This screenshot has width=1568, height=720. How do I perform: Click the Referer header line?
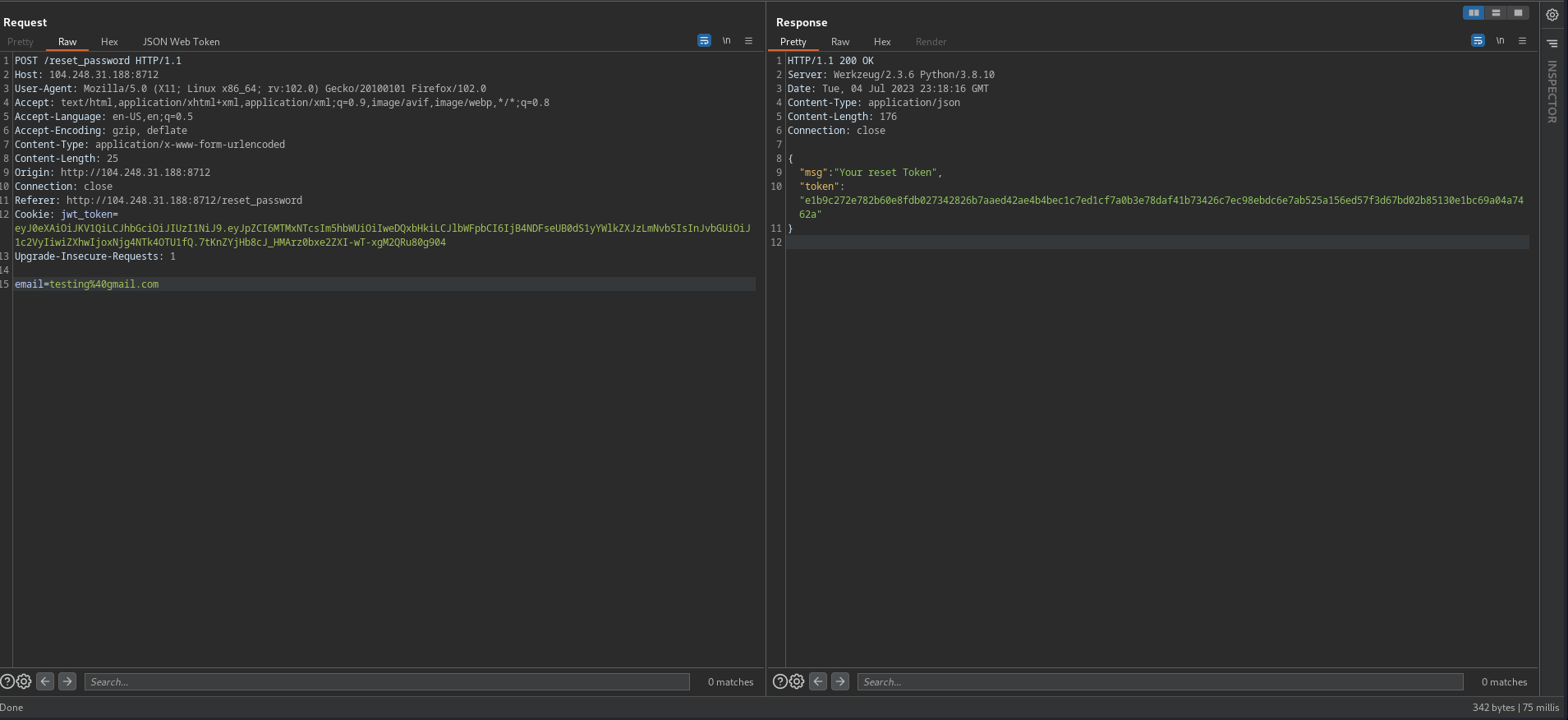coord(159,201)
